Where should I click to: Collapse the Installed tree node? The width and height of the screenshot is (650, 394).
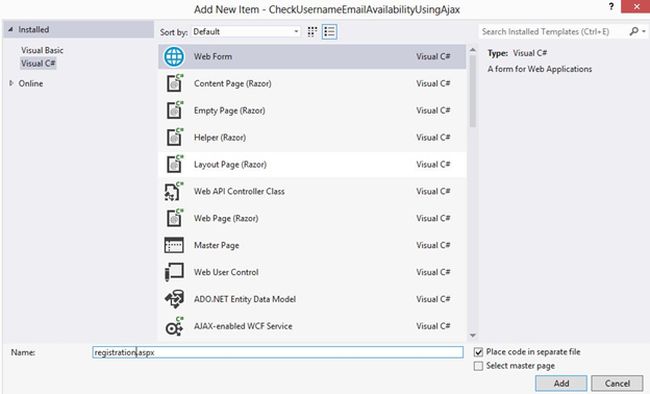(x=10, y=29)
